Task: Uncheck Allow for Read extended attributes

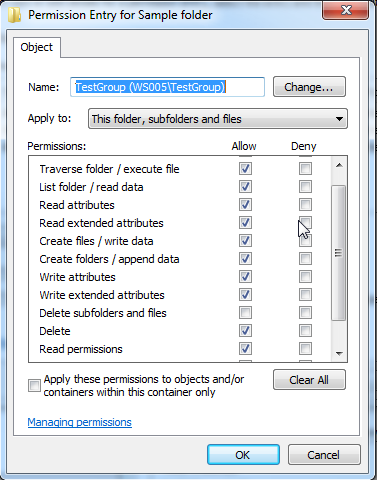Action: [245, 223]
